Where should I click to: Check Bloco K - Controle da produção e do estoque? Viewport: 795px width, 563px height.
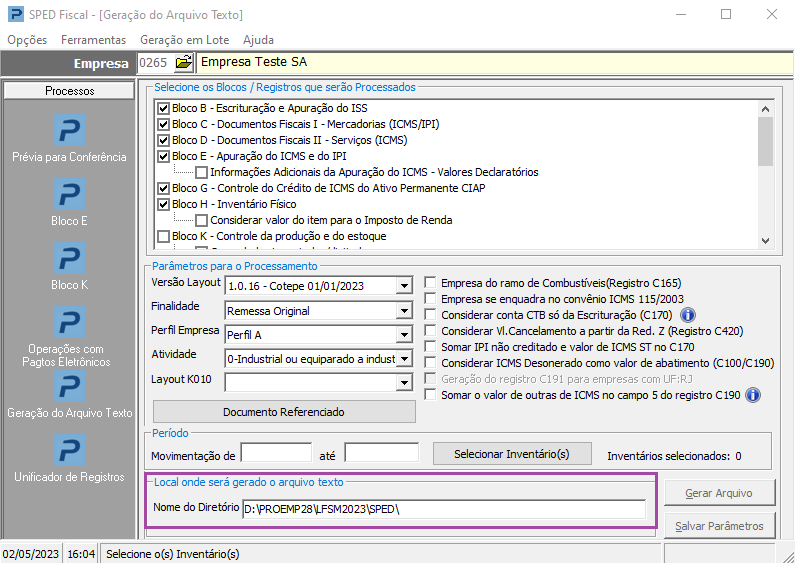pos(163,236)
